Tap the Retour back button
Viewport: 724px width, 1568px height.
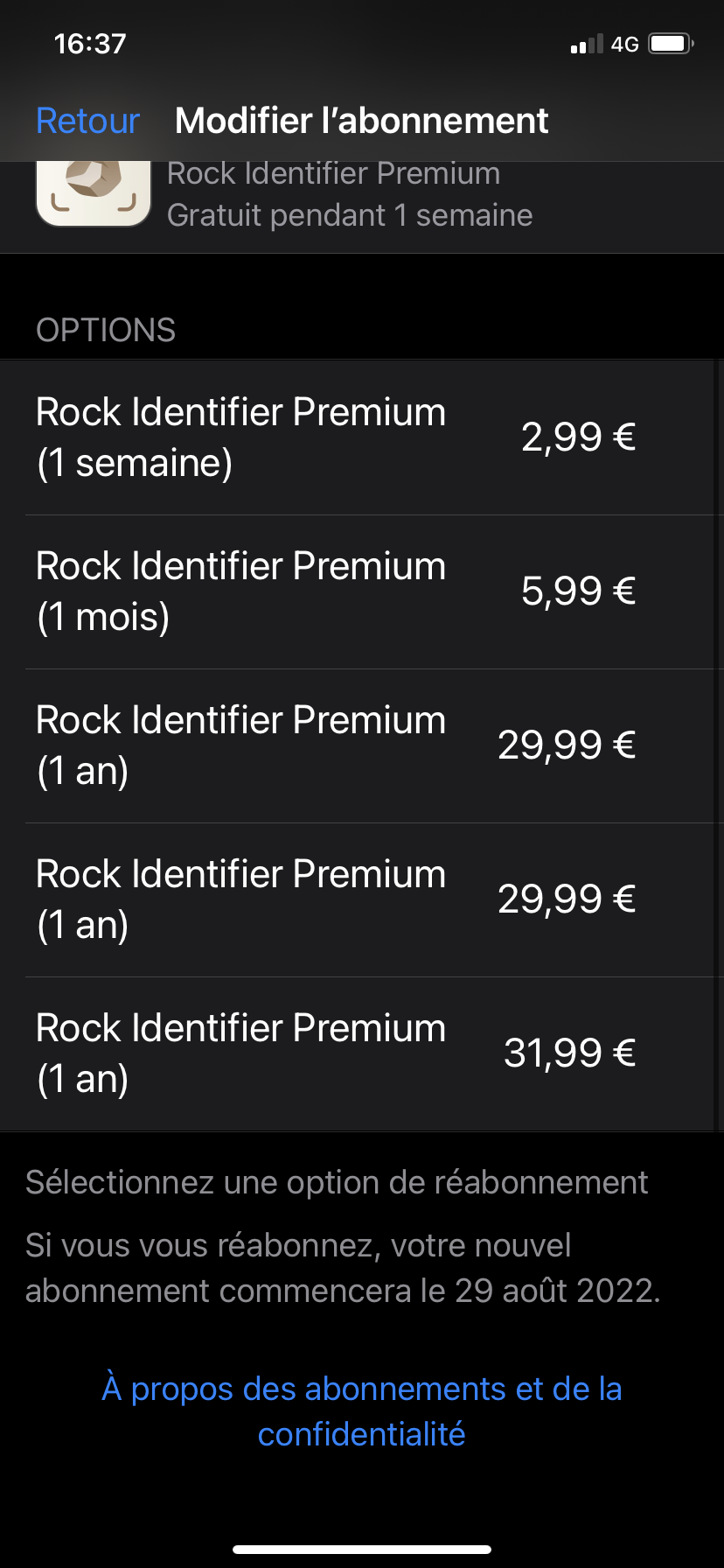point(87,121)
